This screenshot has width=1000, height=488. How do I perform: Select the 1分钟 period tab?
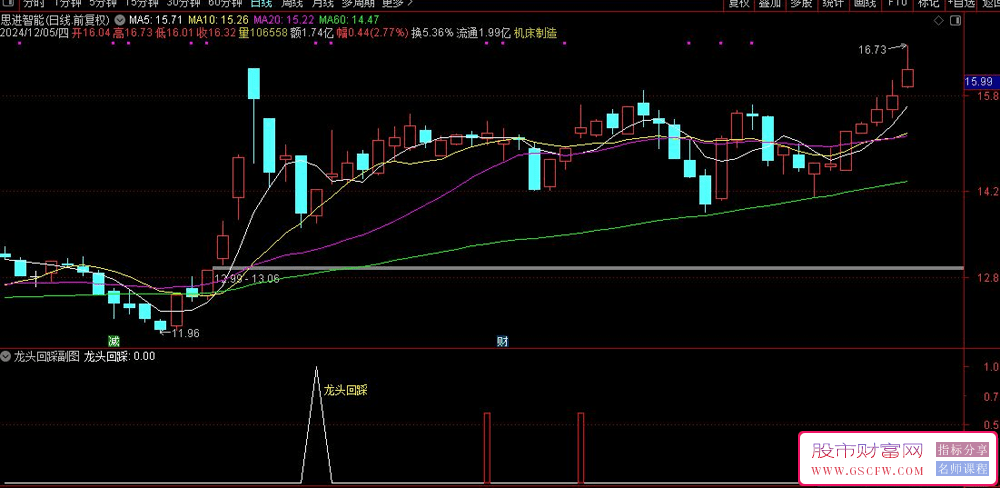pos(66,3)
